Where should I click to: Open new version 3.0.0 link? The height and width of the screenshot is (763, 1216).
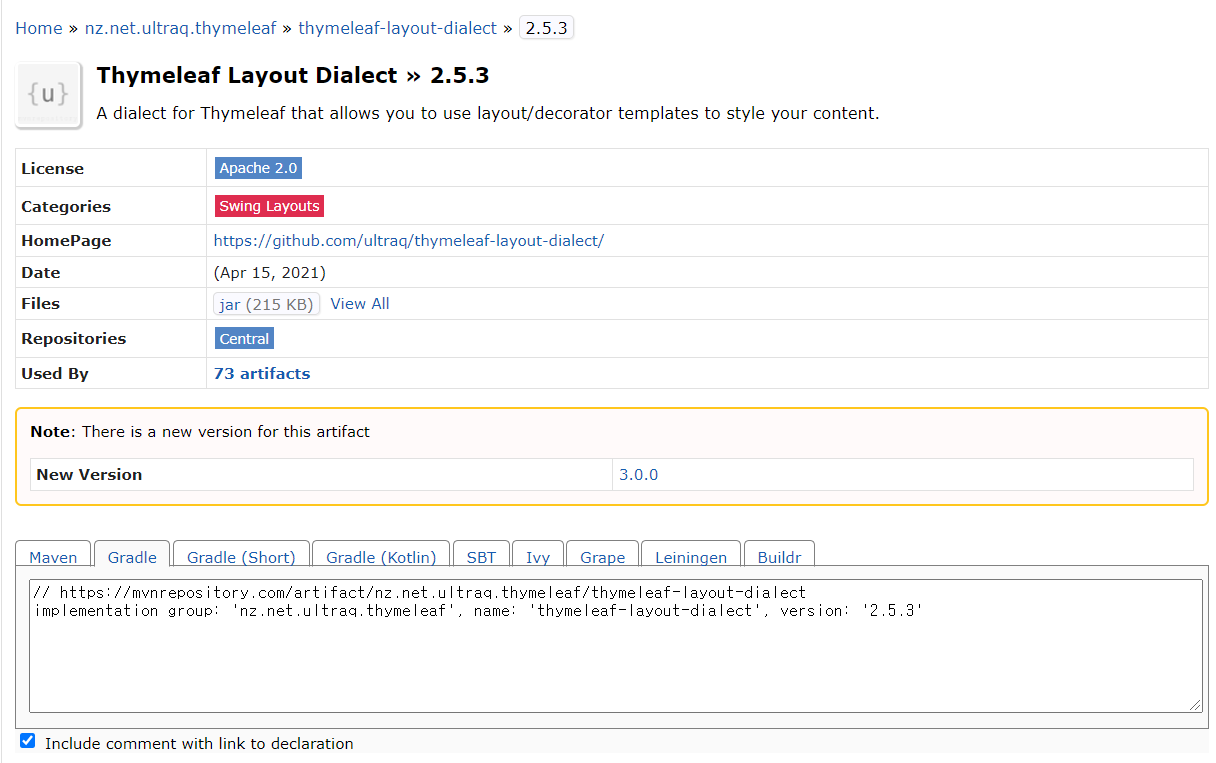639,475
